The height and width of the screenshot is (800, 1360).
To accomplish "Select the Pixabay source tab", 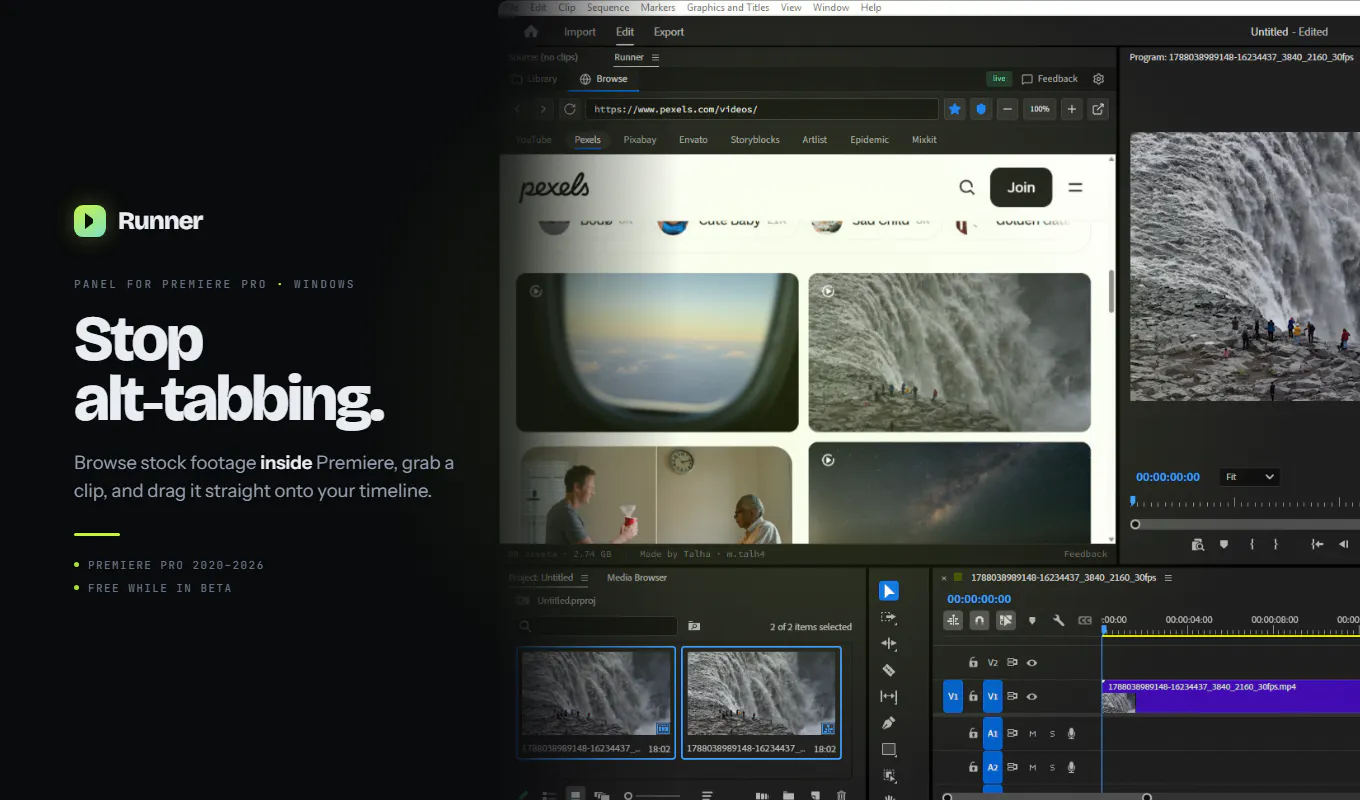I will [x=640, y=140].
